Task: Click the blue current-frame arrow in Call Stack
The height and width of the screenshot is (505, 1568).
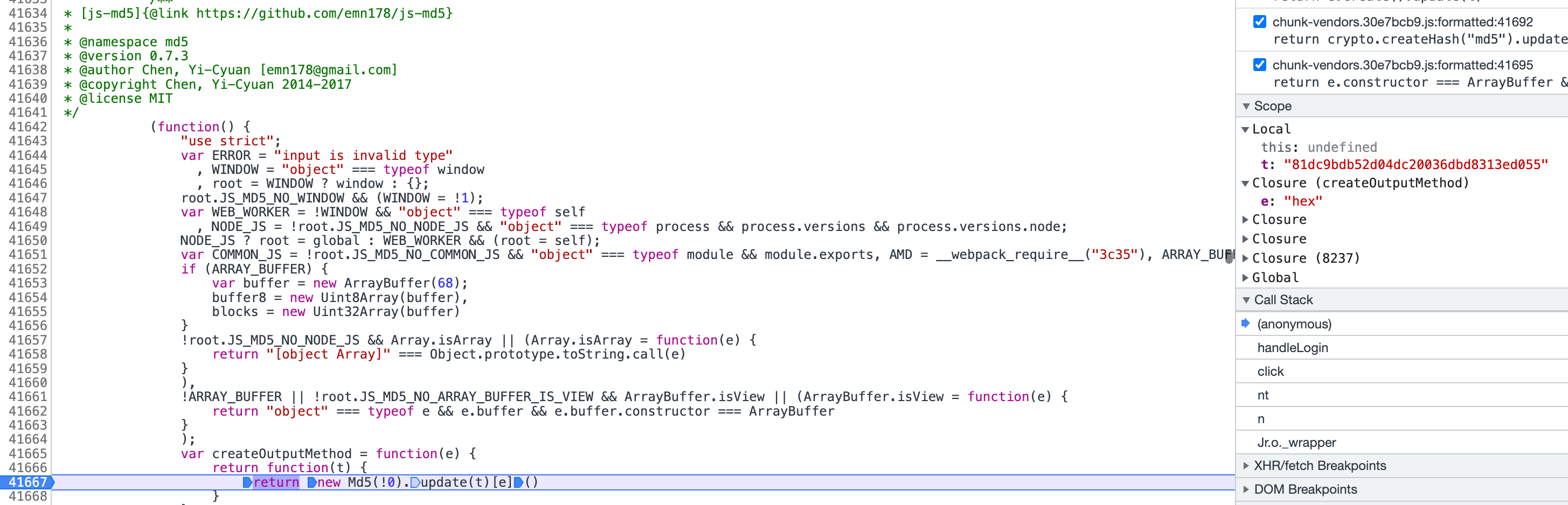Action: (x=1245, y=323)
